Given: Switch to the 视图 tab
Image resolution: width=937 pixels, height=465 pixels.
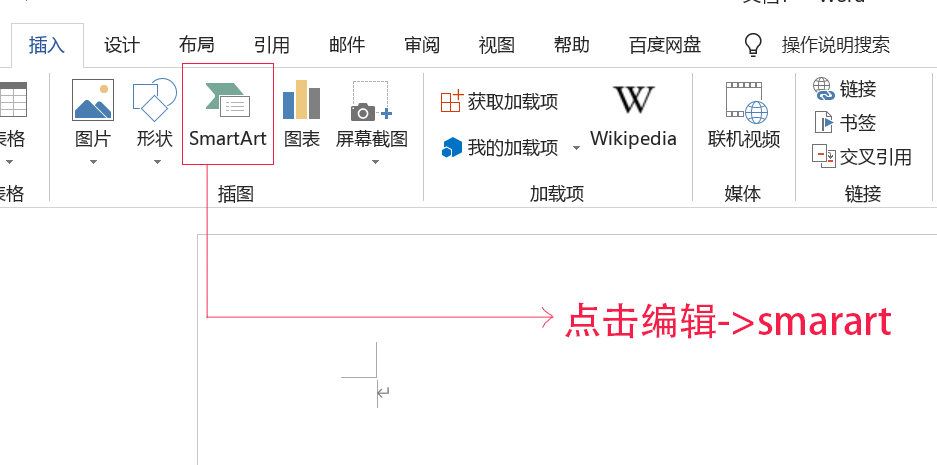Looking at the screenshot, I should coord(497,45).
